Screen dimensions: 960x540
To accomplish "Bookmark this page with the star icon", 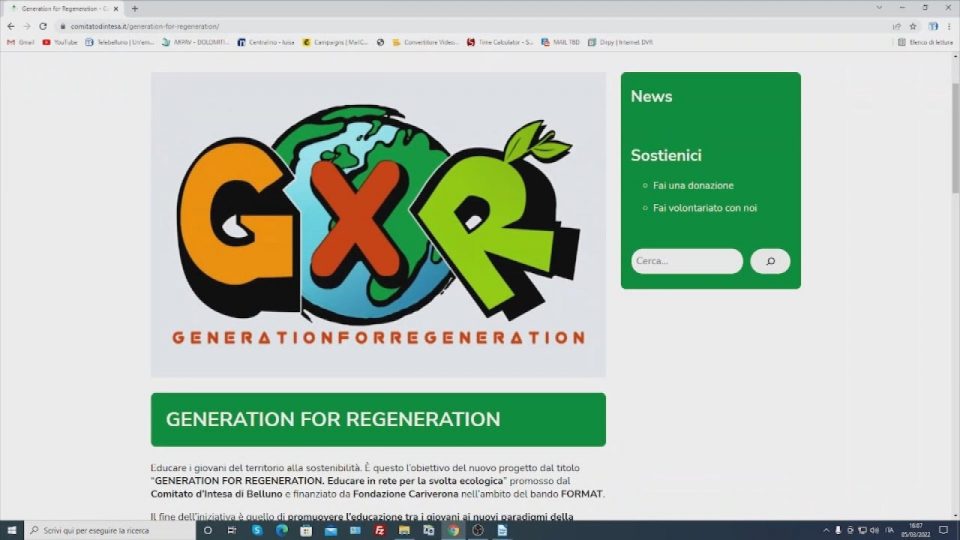I will (x=912, y=26).
